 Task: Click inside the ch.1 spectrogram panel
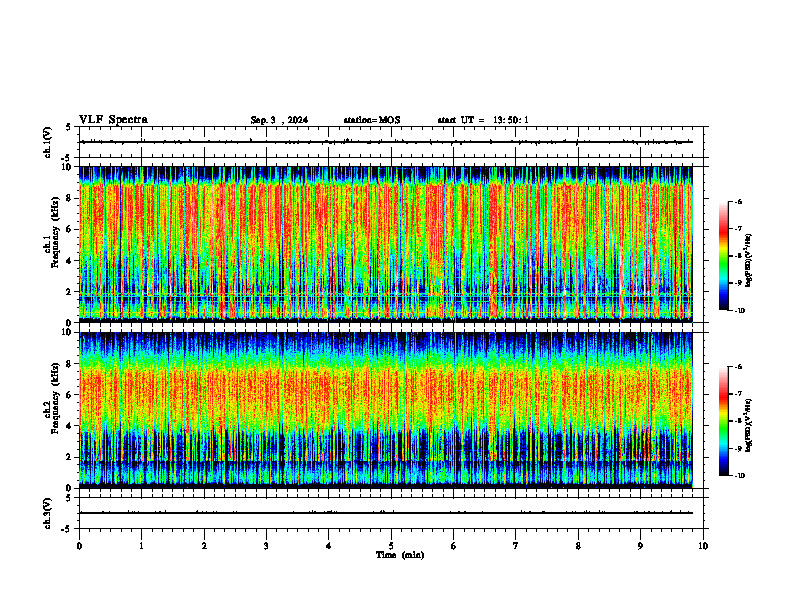(x=385, y=244)
